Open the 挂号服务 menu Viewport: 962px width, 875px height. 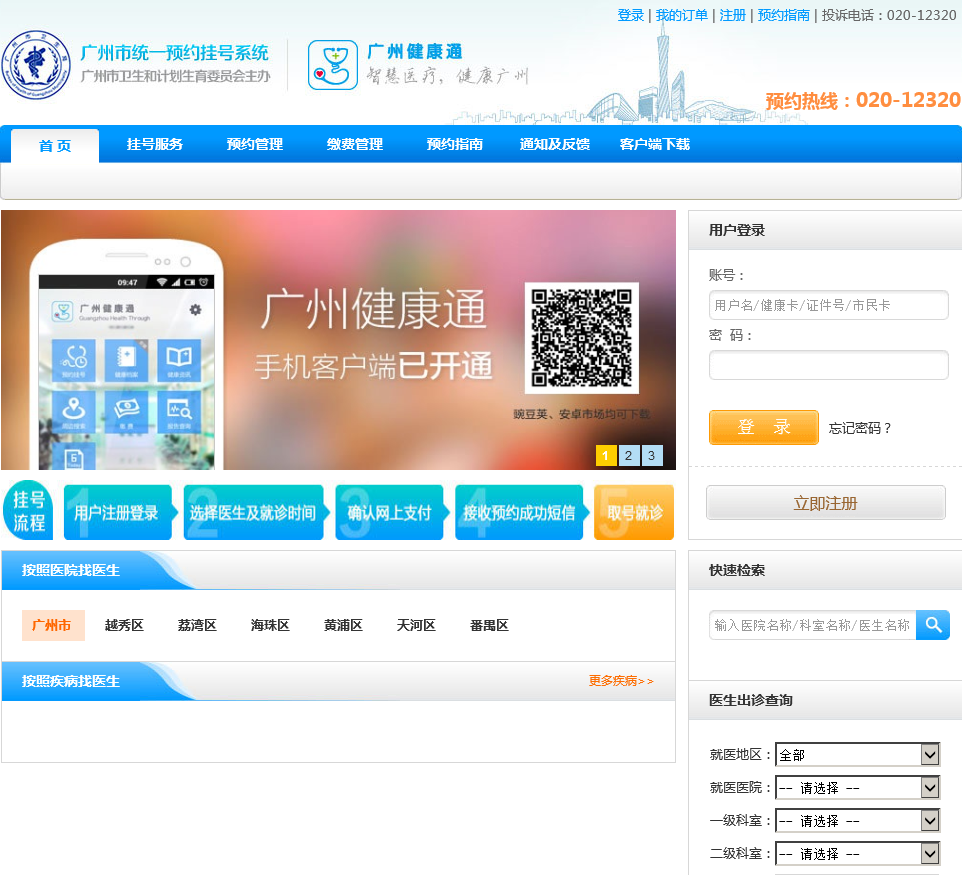point(155,144)
